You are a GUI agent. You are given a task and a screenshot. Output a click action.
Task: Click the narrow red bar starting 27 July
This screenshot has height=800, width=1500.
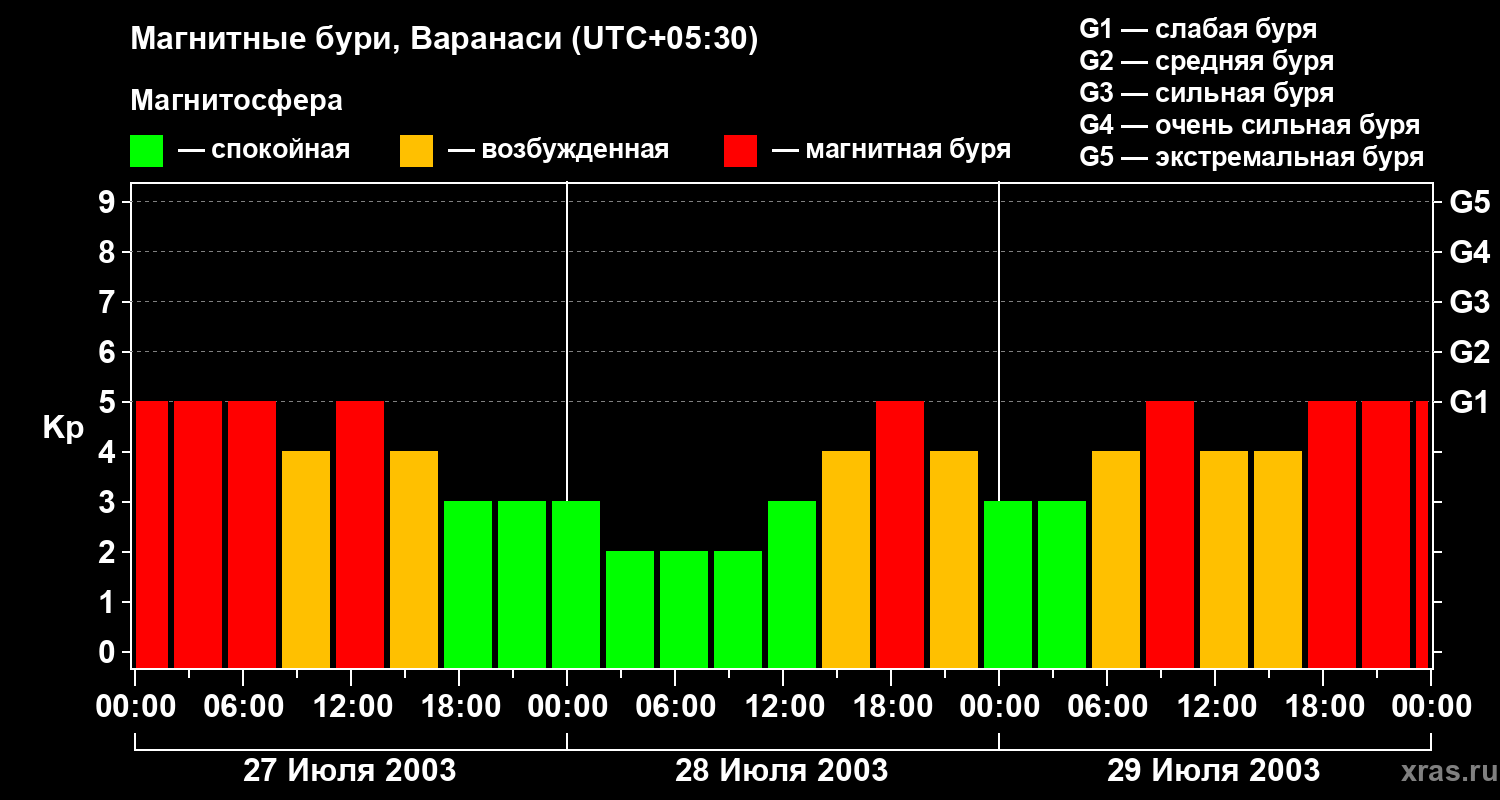coord(152,535)
